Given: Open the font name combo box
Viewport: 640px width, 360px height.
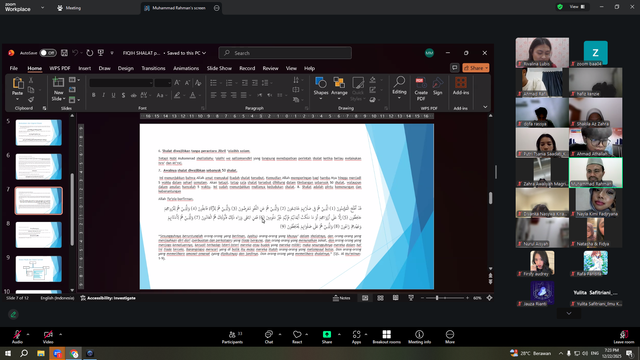Looking at the screenshot, I should coord(121,83).
